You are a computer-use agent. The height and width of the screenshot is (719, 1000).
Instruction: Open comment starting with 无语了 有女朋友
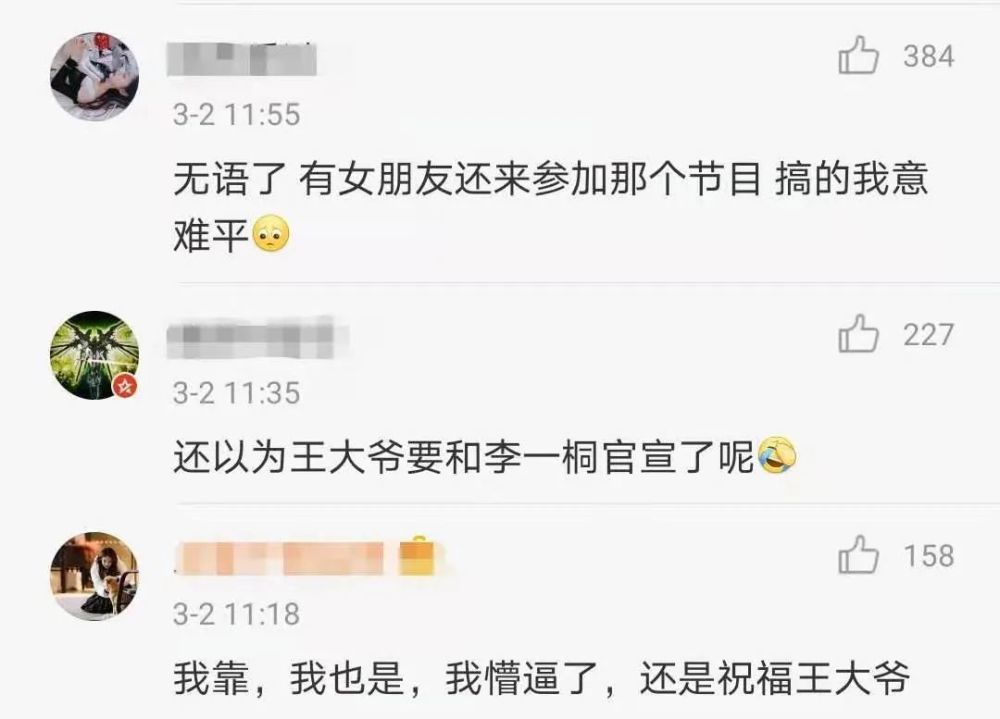550,207
